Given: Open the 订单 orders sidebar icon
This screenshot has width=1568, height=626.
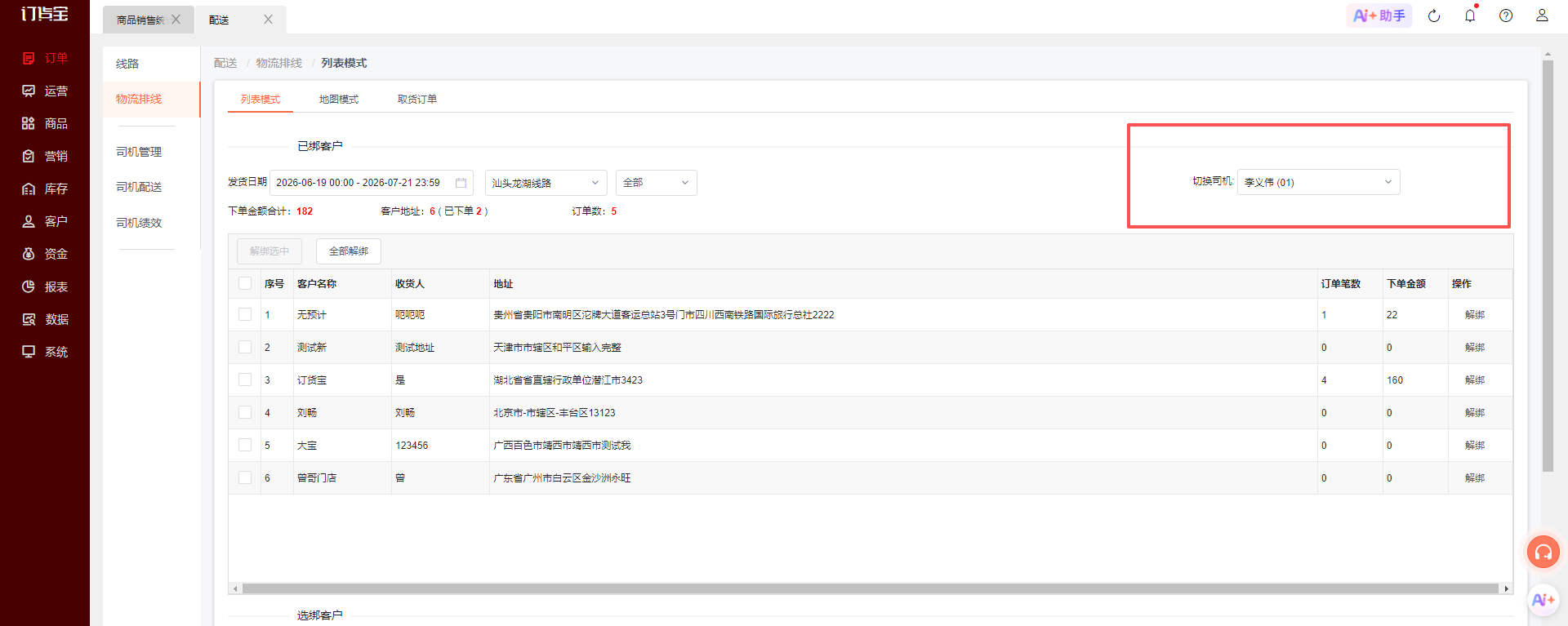Looking at the screenshot, I should point(29,58).
